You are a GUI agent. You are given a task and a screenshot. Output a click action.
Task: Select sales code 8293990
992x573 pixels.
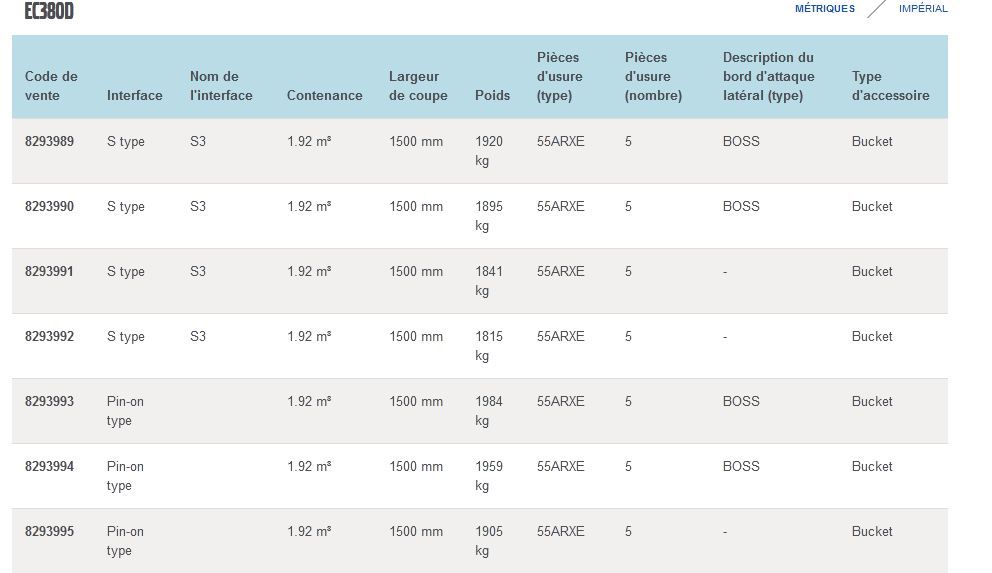pyautogui.click(x=49, y=207)
